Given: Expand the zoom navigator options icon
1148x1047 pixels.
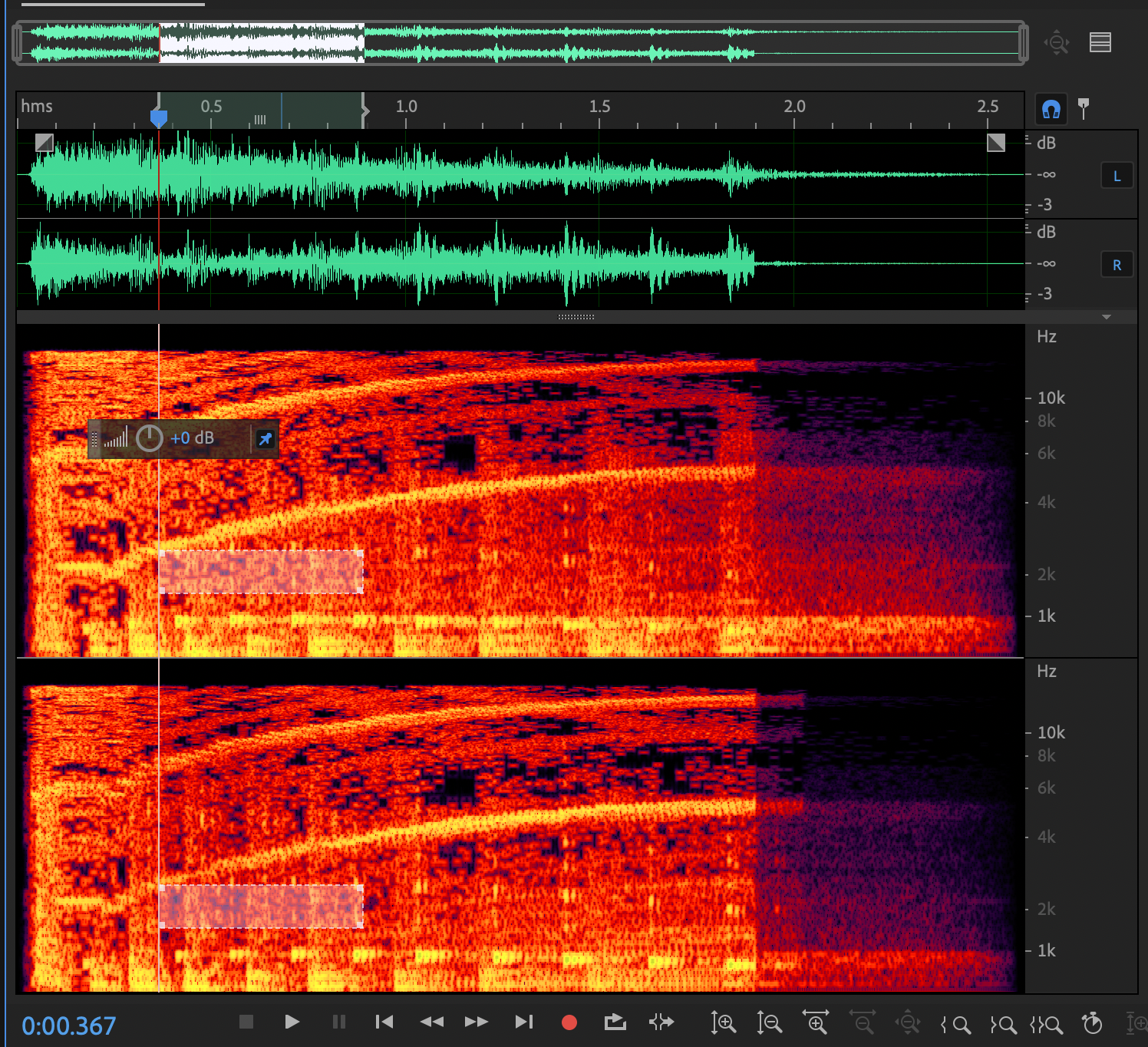Looking at the screenshot, I should click(x=1057, y=43).
